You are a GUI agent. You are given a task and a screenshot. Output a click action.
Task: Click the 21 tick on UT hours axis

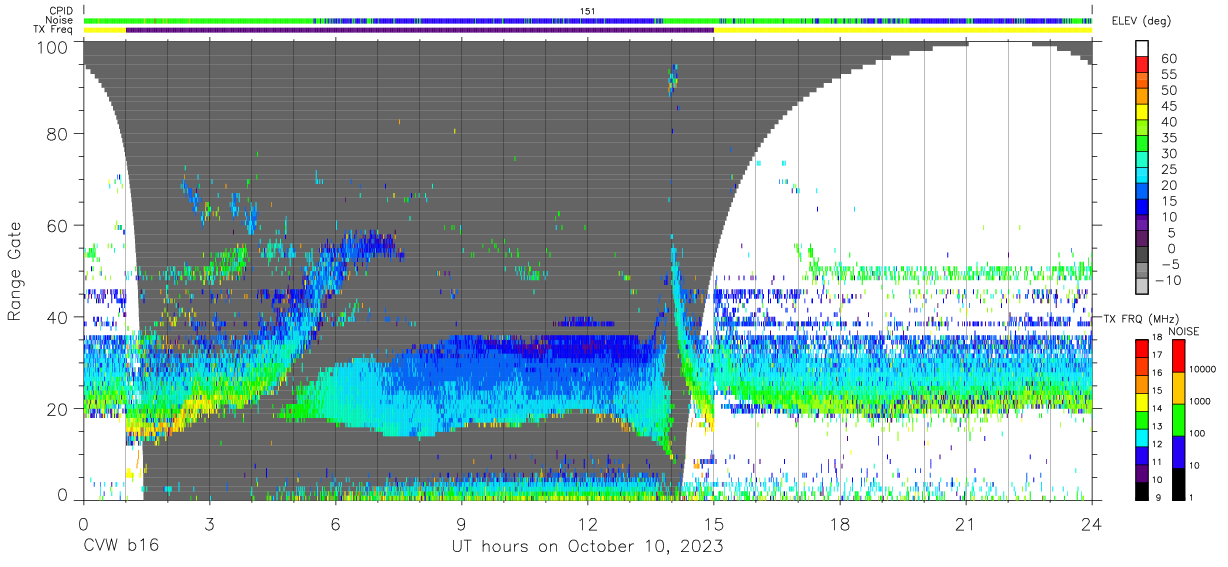(966, 523)
